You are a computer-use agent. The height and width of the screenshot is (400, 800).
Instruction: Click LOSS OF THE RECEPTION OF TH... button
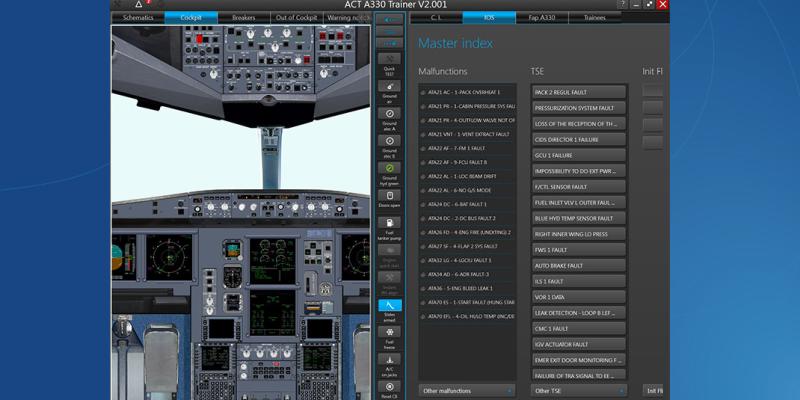(x=579, y=123)
